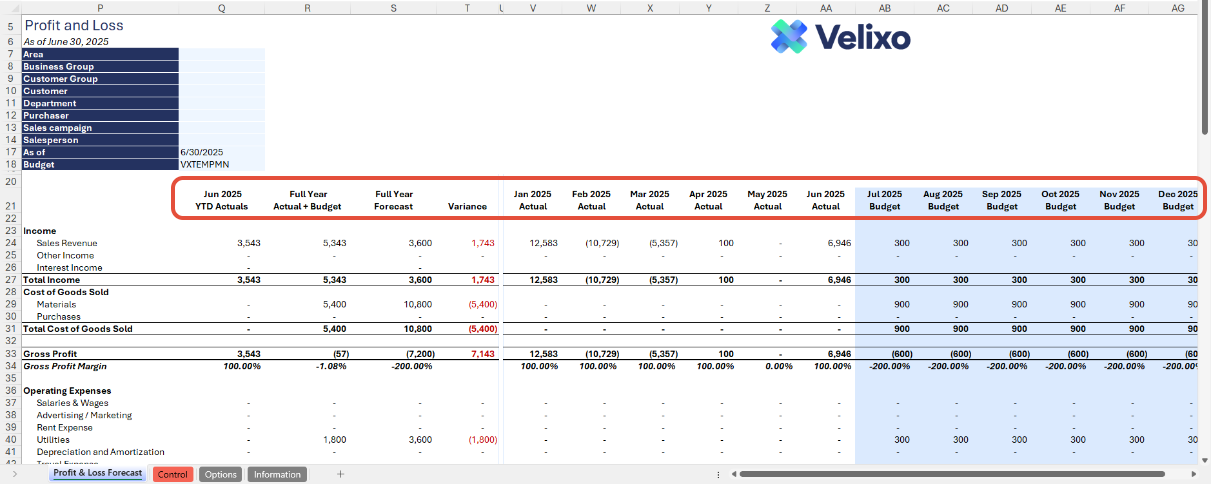The width and height of the screenshot is (1211, 484).
Task: Select column AA header
Action: click(x=826, y=7)
